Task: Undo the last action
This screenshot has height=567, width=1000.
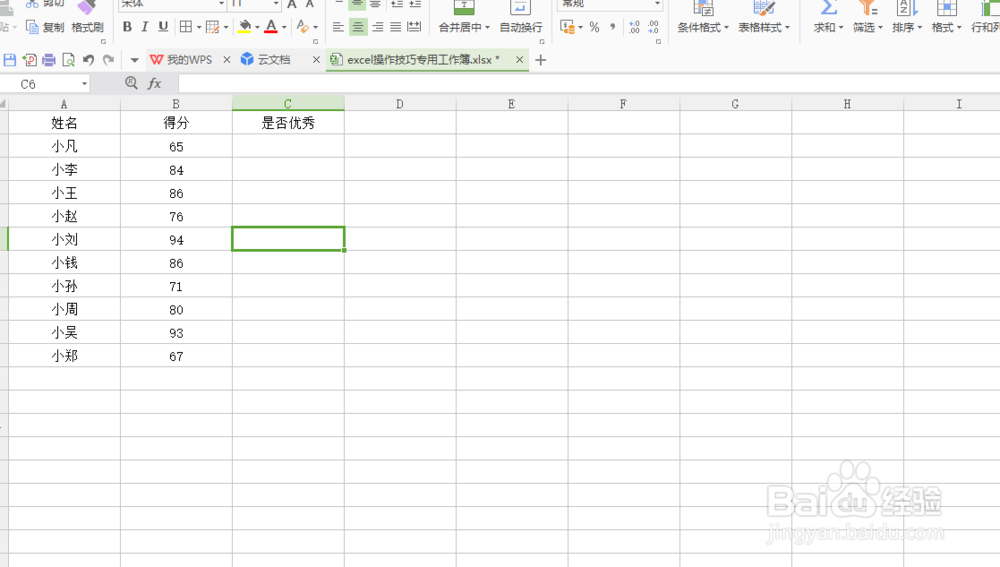Action: click(89, 60)
